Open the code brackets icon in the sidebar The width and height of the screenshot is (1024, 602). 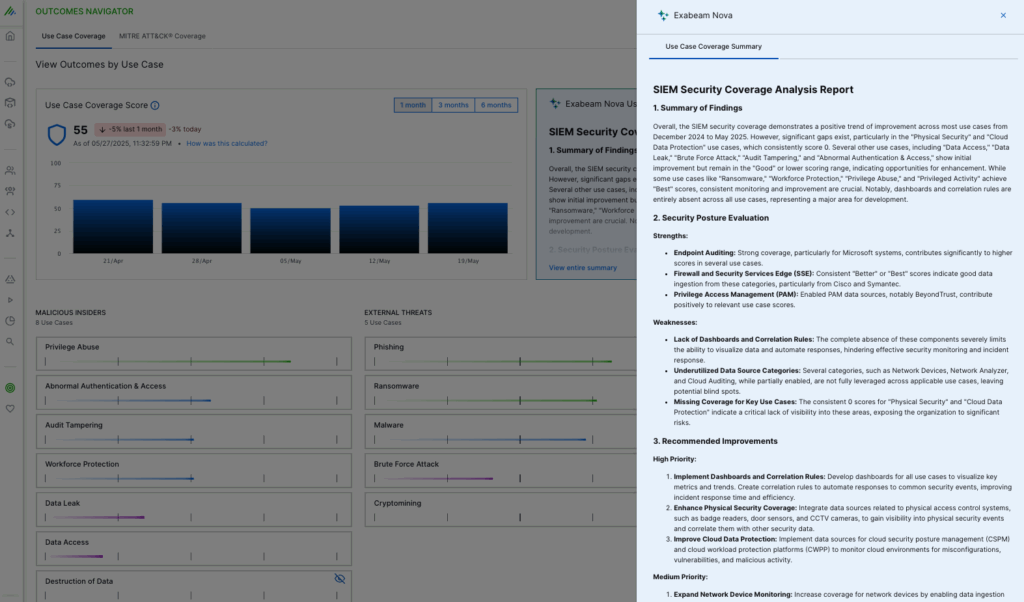[10, 211]
